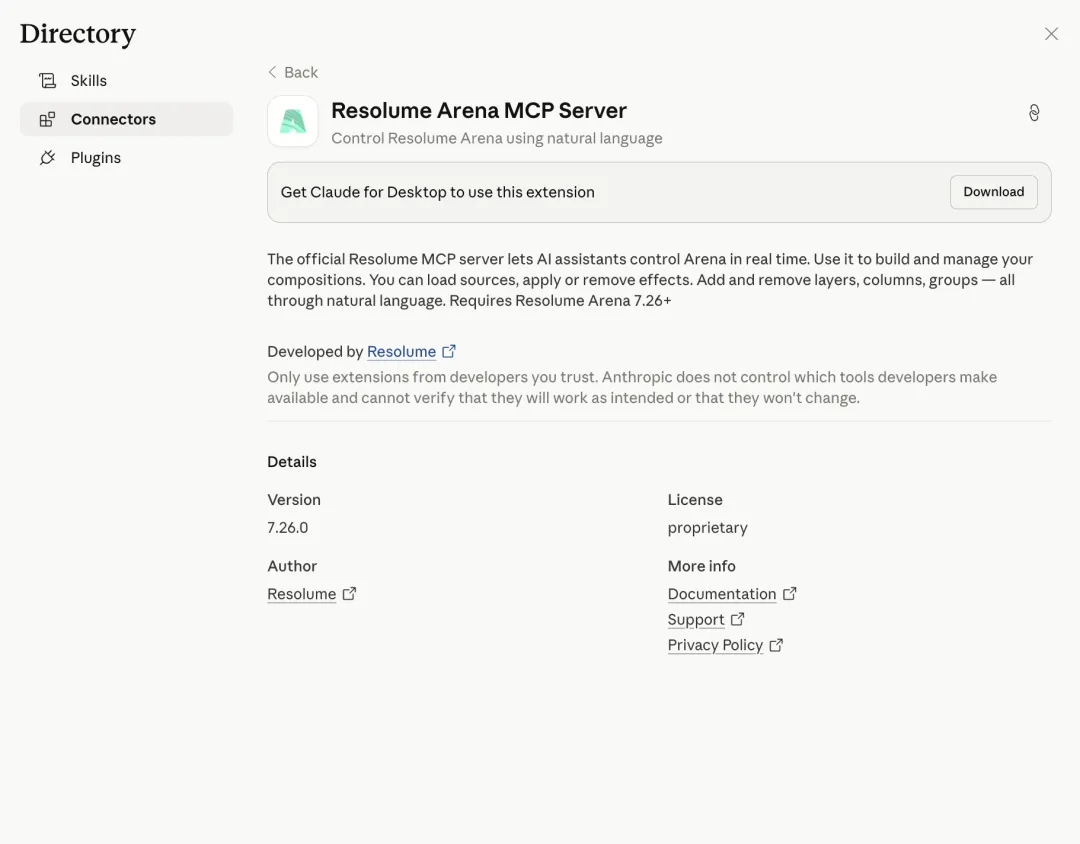Click external link icon beside Developed by Resolume
This screenshot has height=844, width=1080.
tap(449, 351)
